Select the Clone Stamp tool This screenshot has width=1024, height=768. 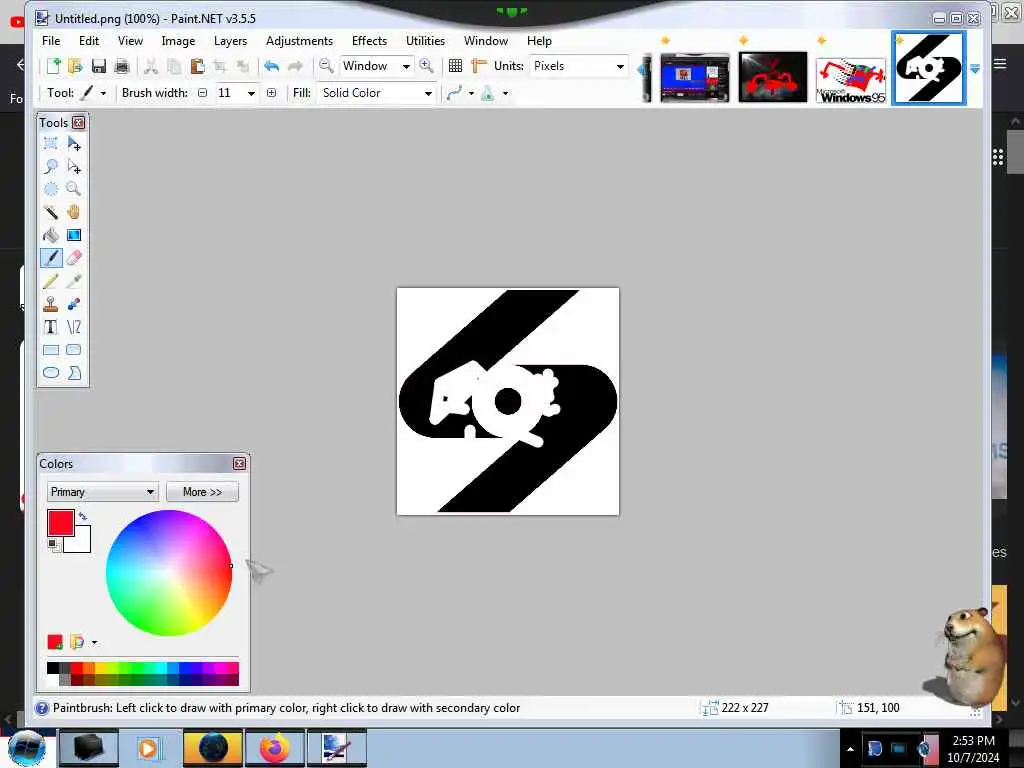[50, 304]
